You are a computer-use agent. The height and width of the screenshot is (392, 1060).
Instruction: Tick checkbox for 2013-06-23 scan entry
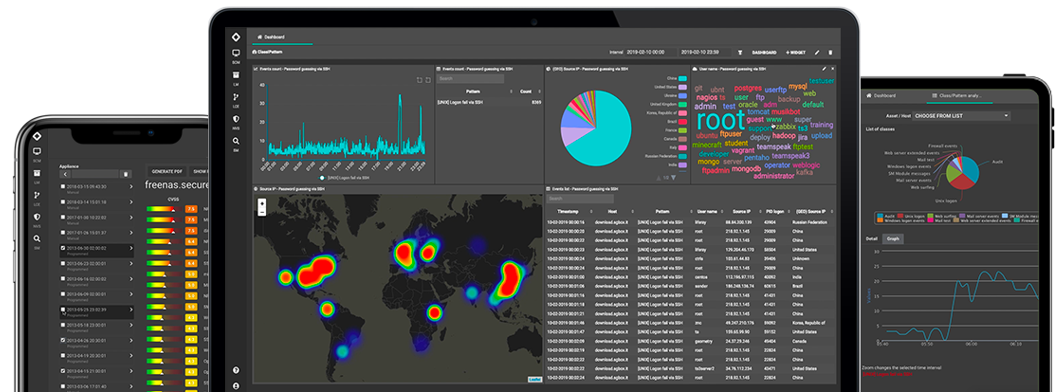click(x=64, y=264)
